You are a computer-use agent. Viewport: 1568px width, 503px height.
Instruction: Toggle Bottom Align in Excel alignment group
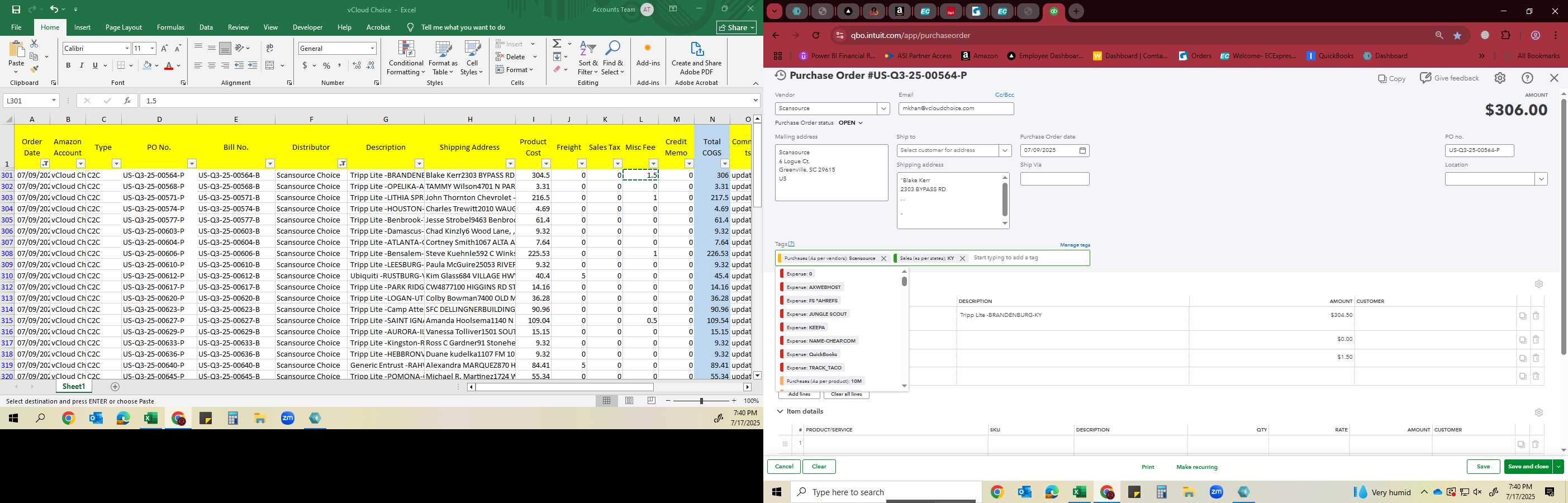[x=225, y=48]
